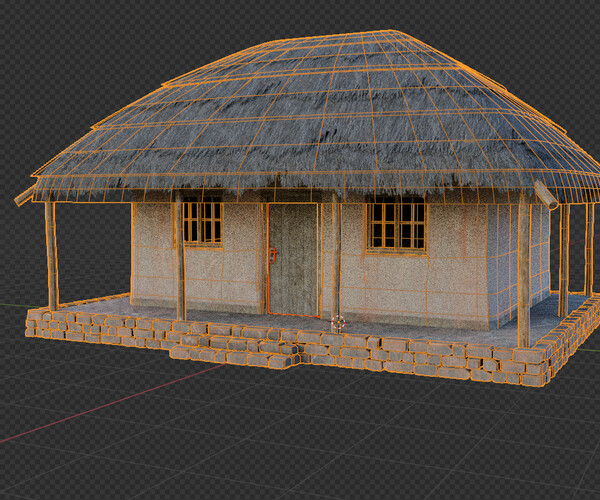The height and width of the screenshot is (500, 600).
Task: Click the 3D cursor on the porch
Action: pyautogui.click(x=338, y=322)
